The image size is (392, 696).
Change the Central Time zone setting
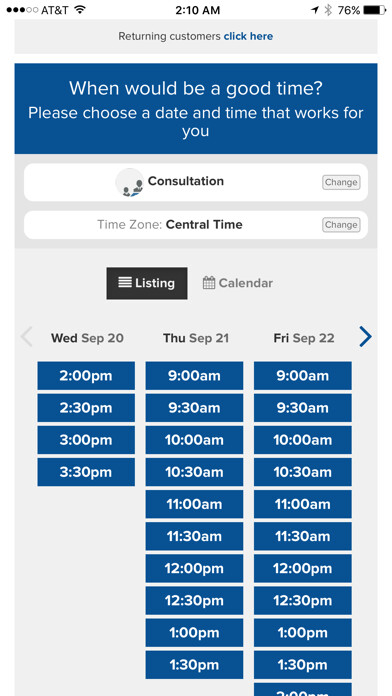tap(341, 225)
